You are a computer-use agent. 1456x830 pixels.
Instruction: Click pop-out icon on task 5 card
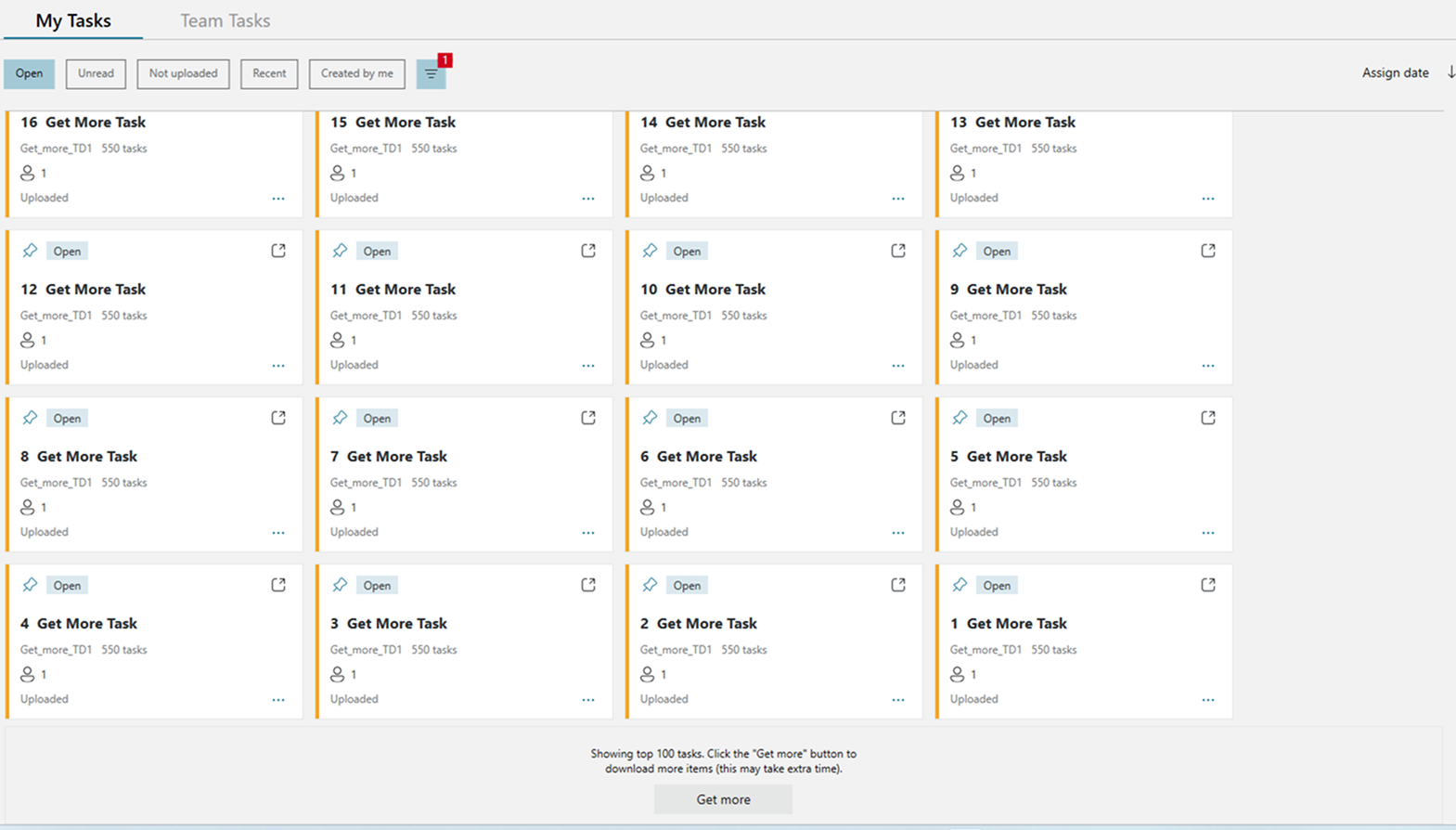(1208, 418)
